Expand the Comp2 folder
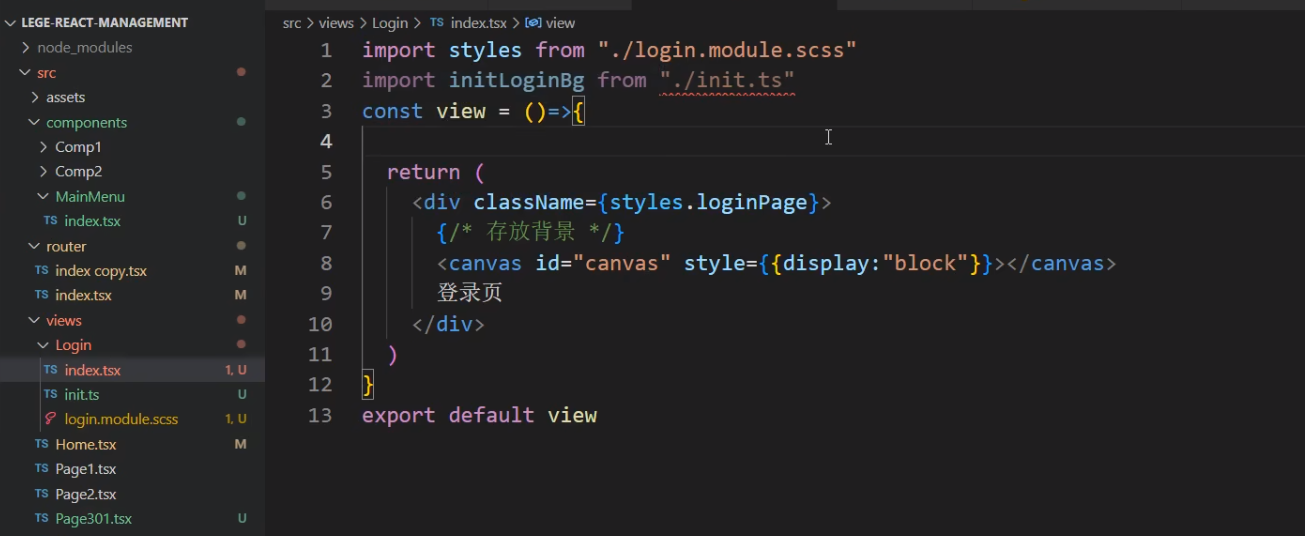The height and width of the screenshot is (536, 1305). point(44,171)
